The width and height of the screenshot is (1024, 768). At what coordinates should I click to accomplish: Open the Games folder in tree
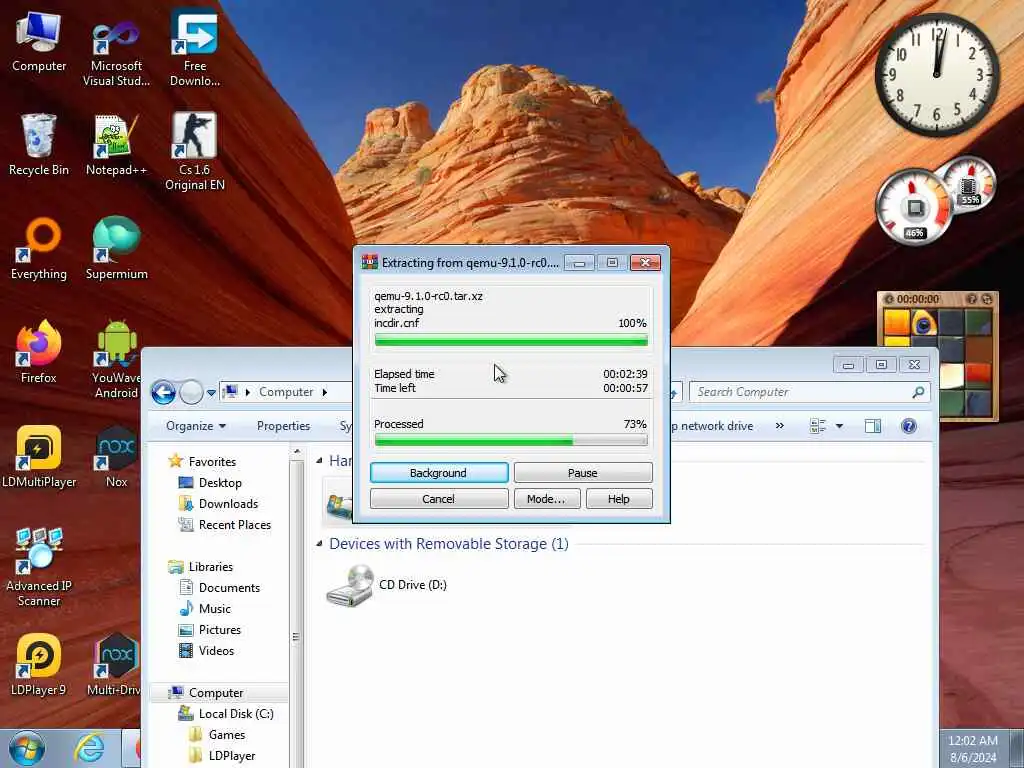point(227,735)
